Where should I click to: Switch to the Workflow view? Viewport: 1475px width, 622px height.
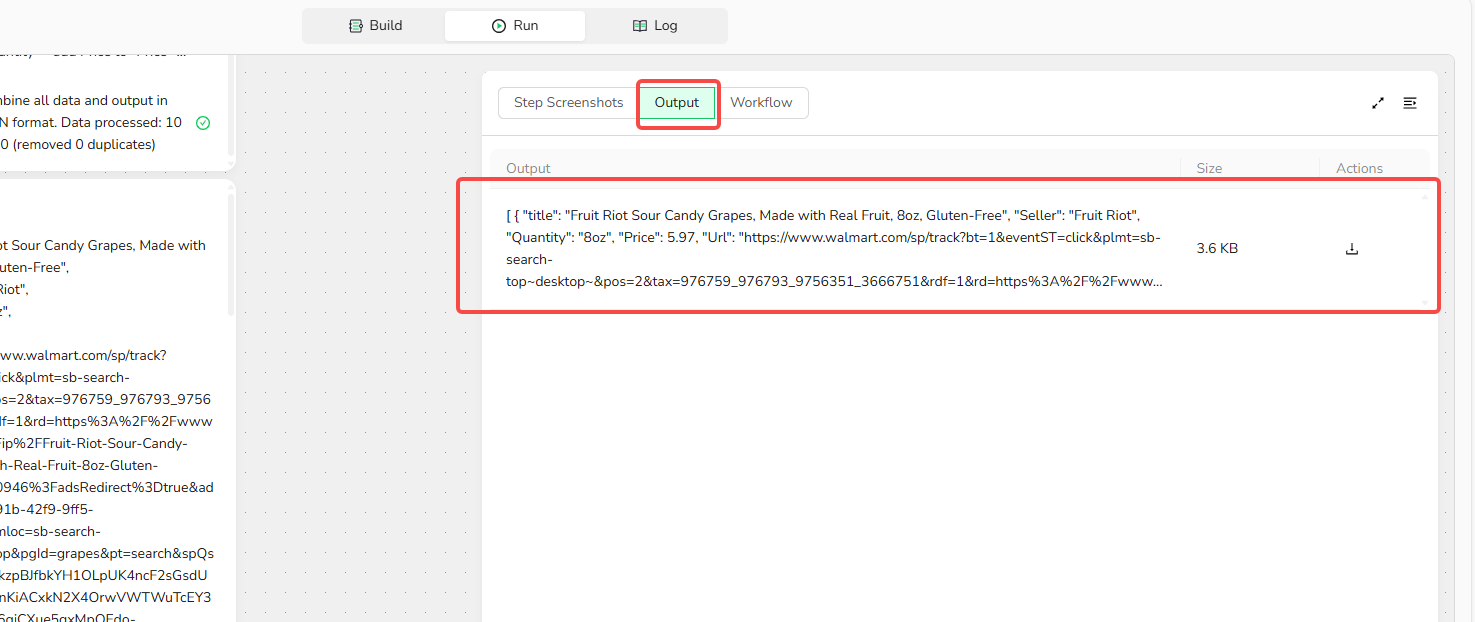tap(761, 103)
